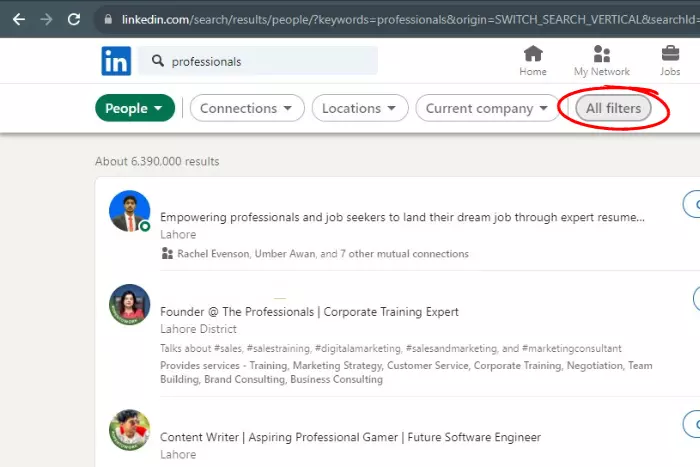Reload the page with refresh icon
The image size is (700, 467).
click(x=74, y=19)
